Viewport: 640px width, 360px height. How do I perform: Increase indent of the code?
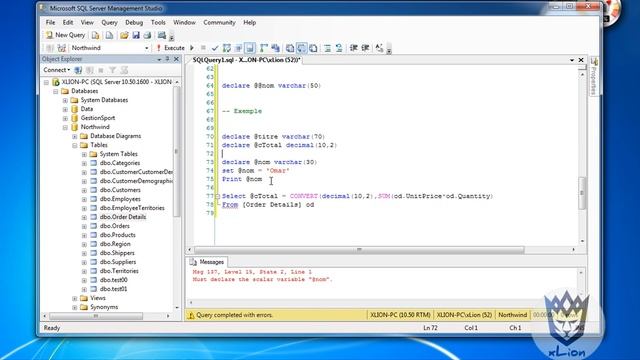point(365,48)
